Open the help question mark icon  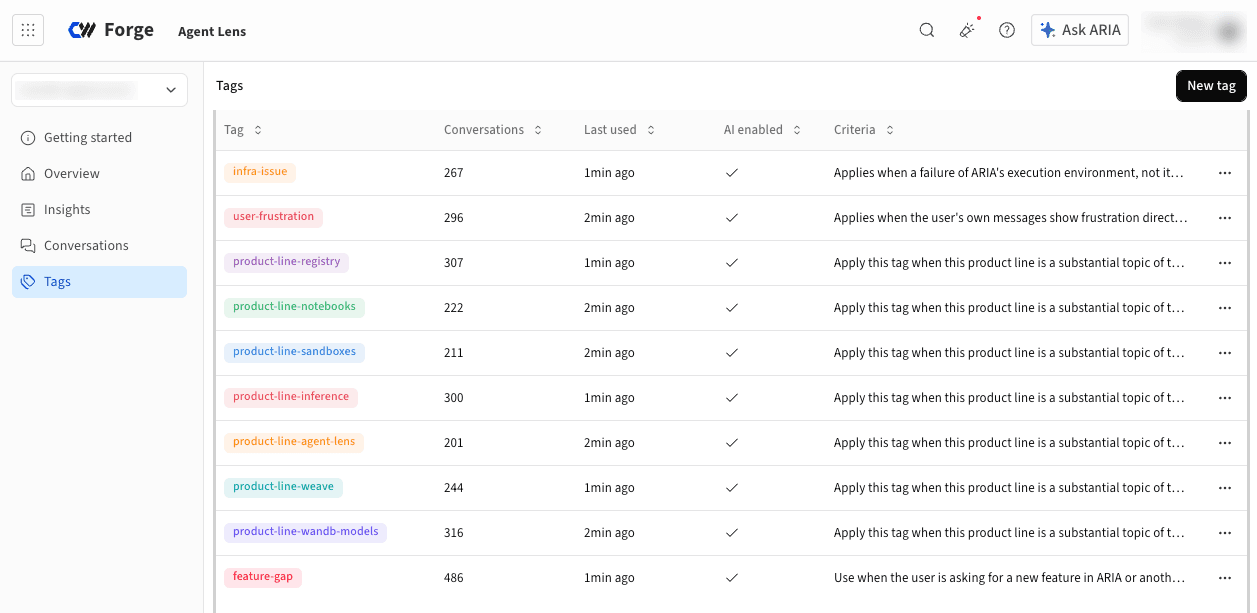[1007, 30]
